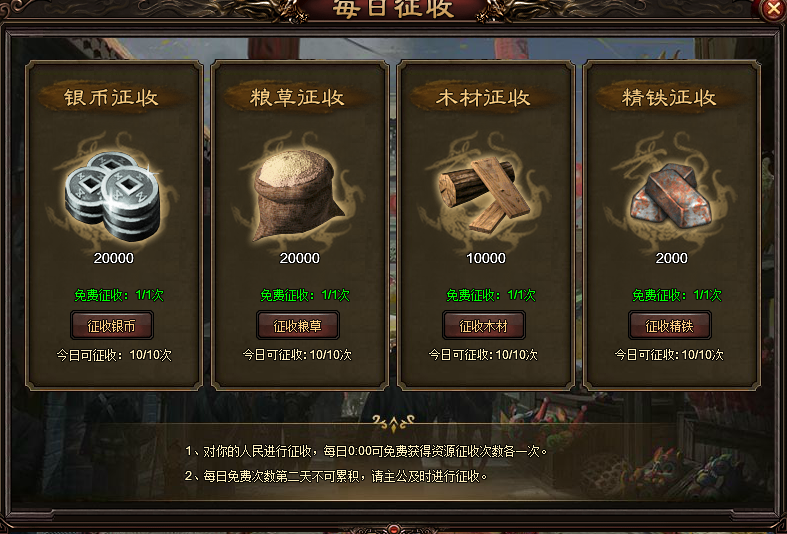This screenshot has height=534, width=787.
Task: Click the 征收粮草 button
Action: pos(298,326)
